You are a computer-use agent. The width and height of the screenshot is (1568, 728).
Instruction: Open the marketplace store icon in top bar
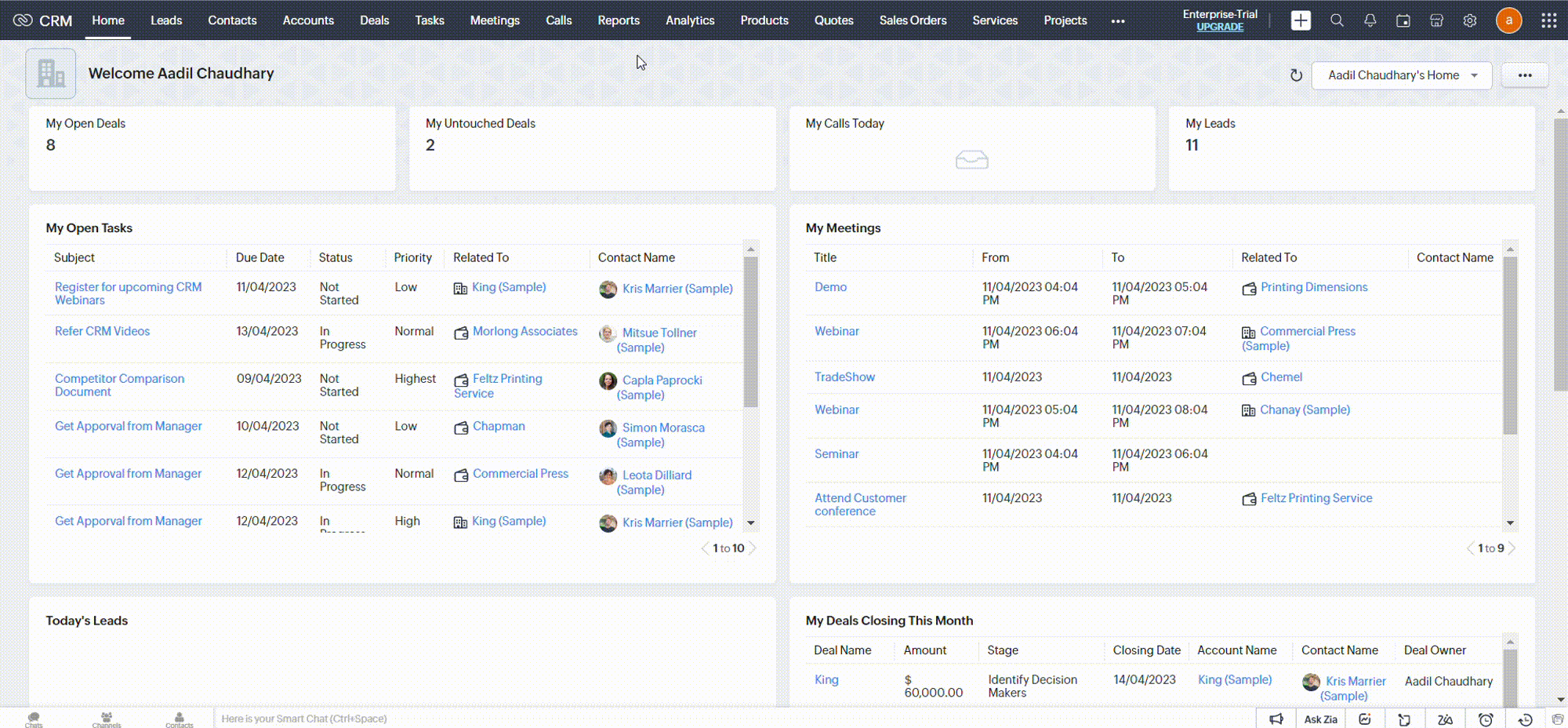(1436, 20)
